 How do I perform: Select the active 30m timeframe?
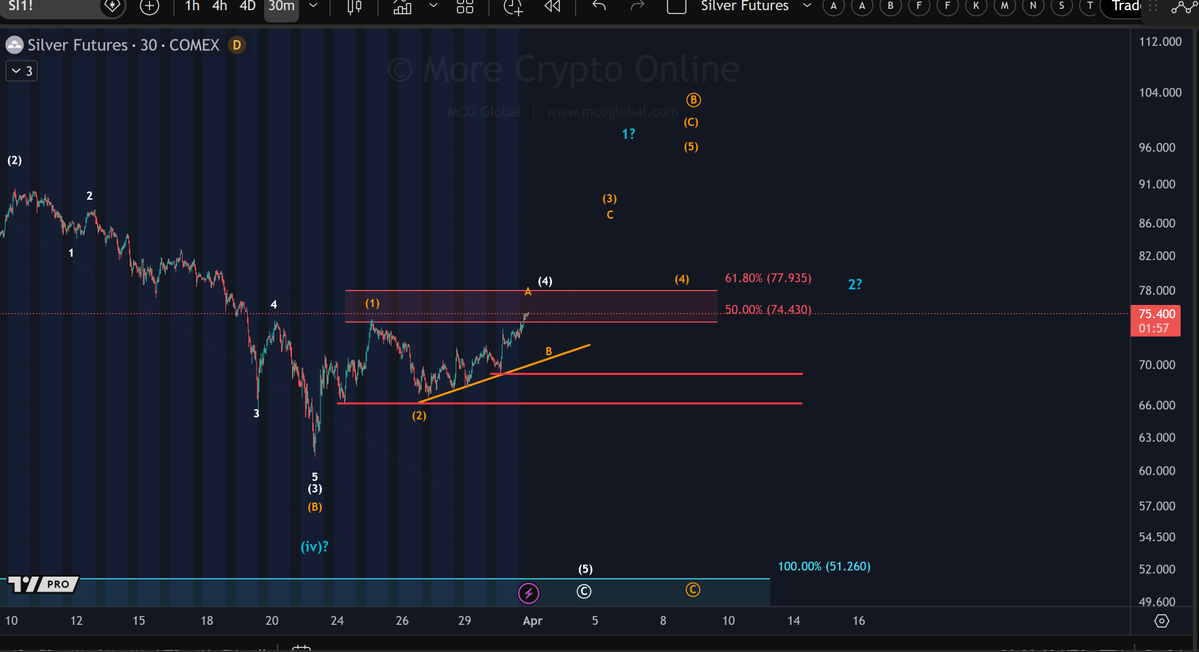click(x=281, y=6)
